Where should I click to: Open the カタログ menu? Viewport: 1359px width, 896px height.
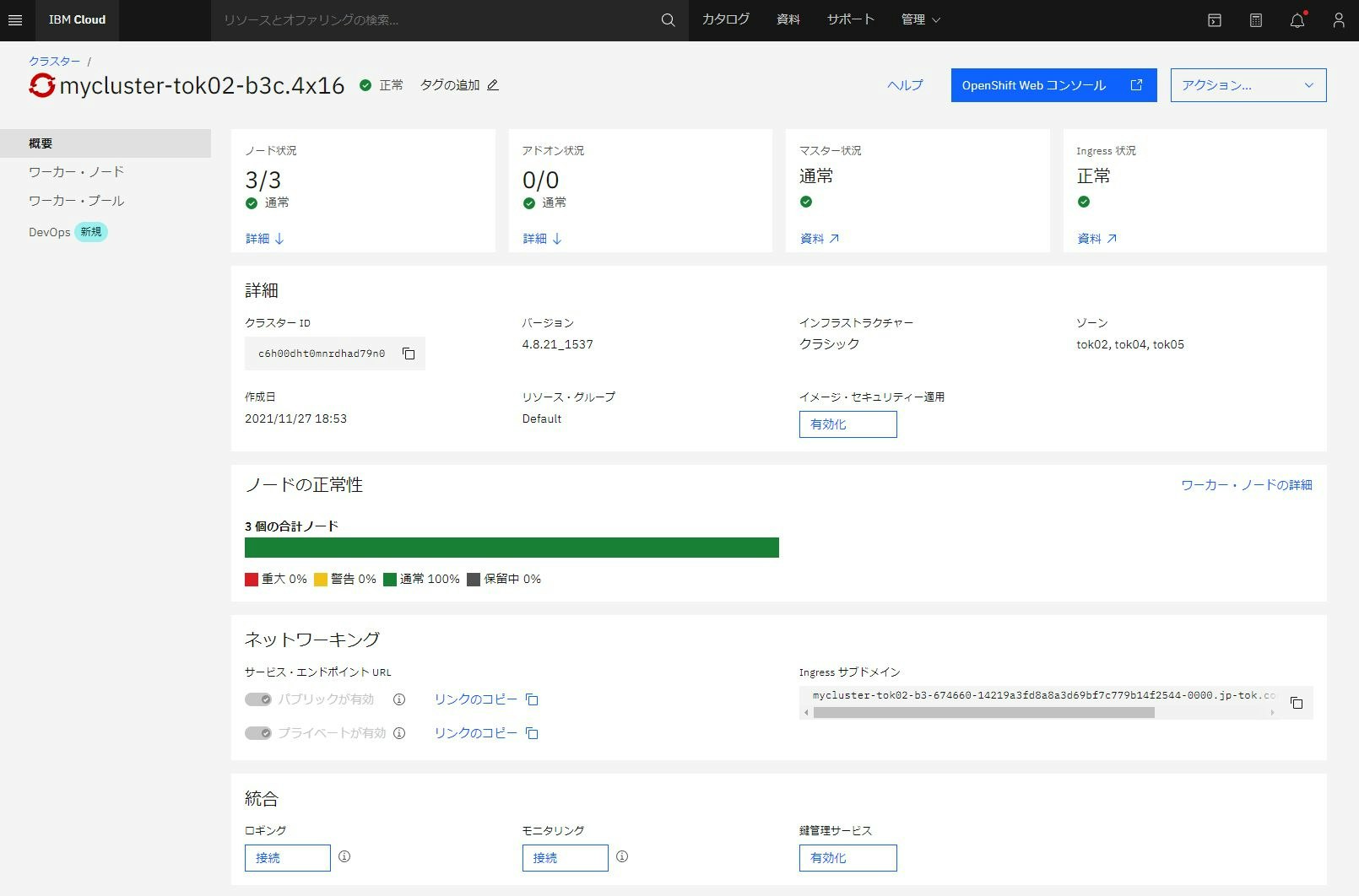point(724,19)
